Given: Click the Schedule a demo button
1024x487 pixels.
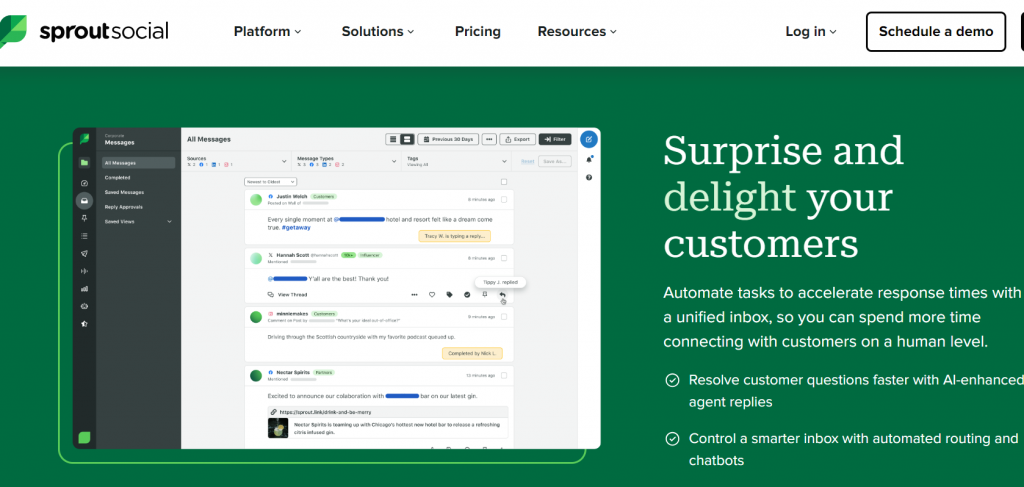Looking at the screenshot, I should [x=936, y=31].
